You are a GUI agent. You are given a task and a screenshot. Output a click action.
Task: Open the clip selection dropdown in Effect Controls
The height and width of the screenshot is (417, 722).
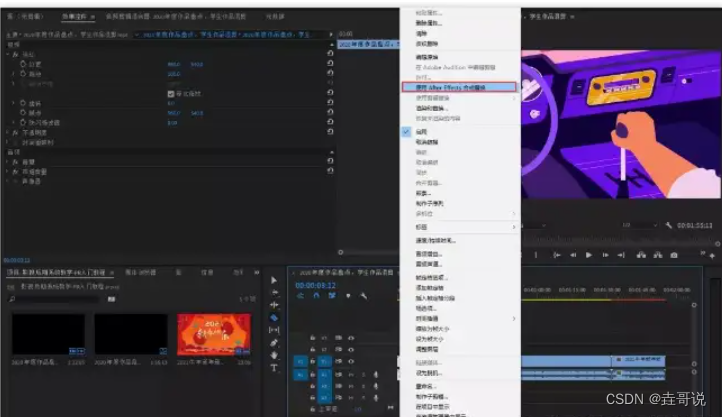click(x=136, y=35)
